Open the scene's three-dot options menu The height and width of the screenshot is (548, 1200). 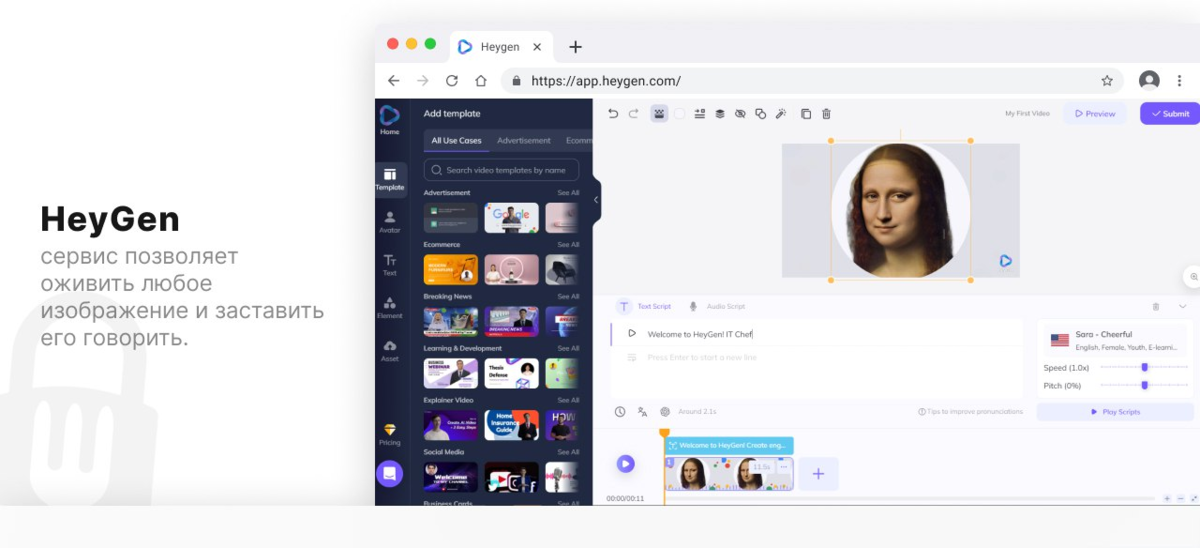click(783, 467)
